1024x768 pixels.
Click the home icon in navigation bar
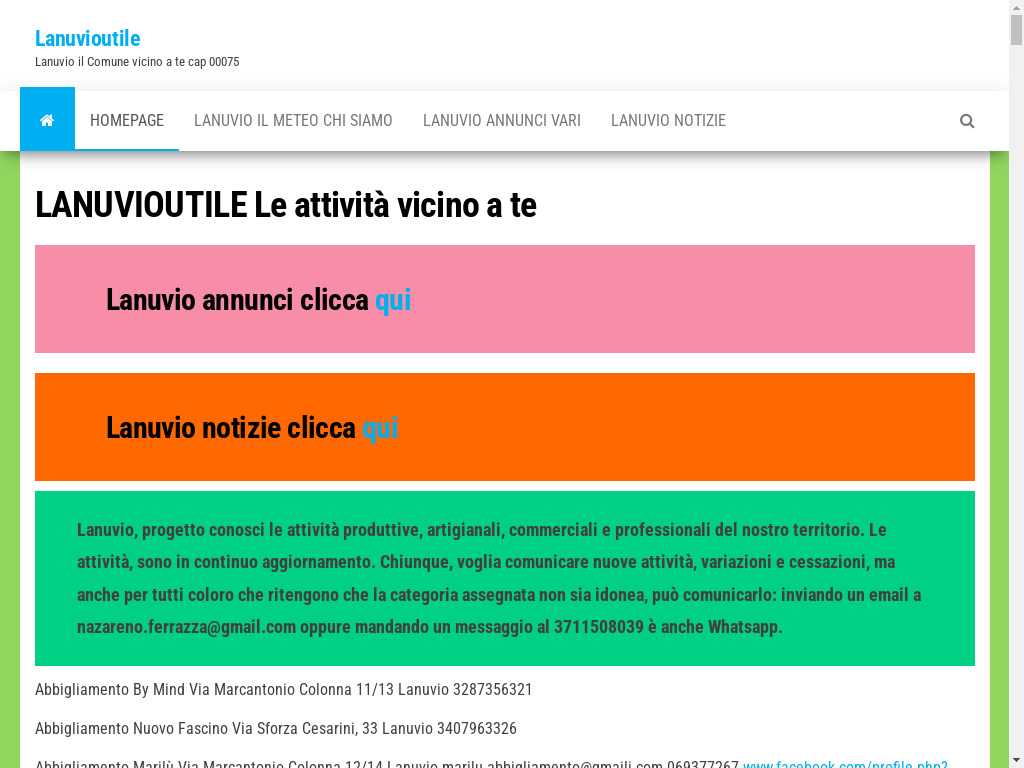(x=47, y=120)
